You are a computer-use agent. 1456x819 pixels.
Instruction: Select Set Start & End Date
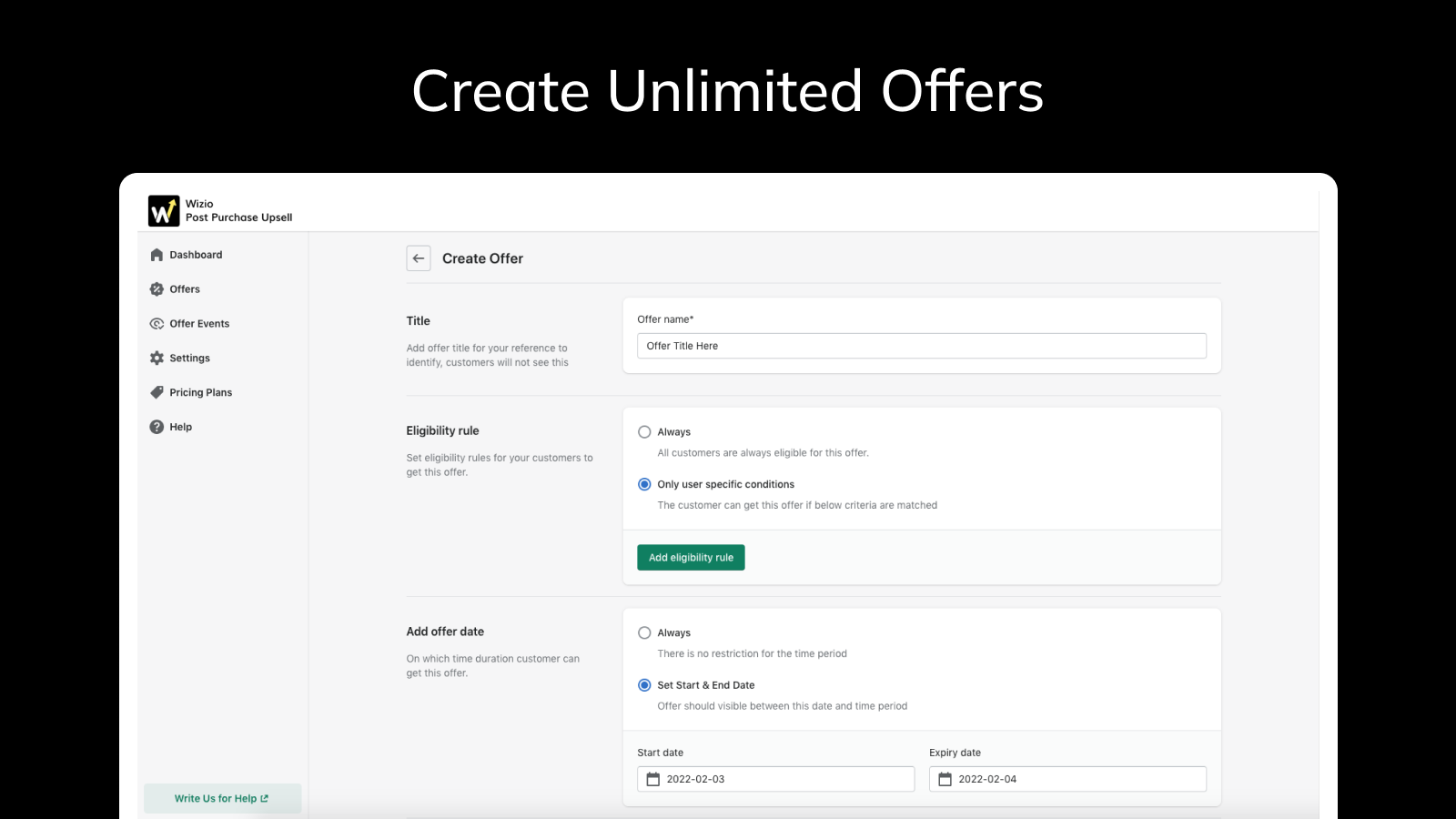[644, 684]
